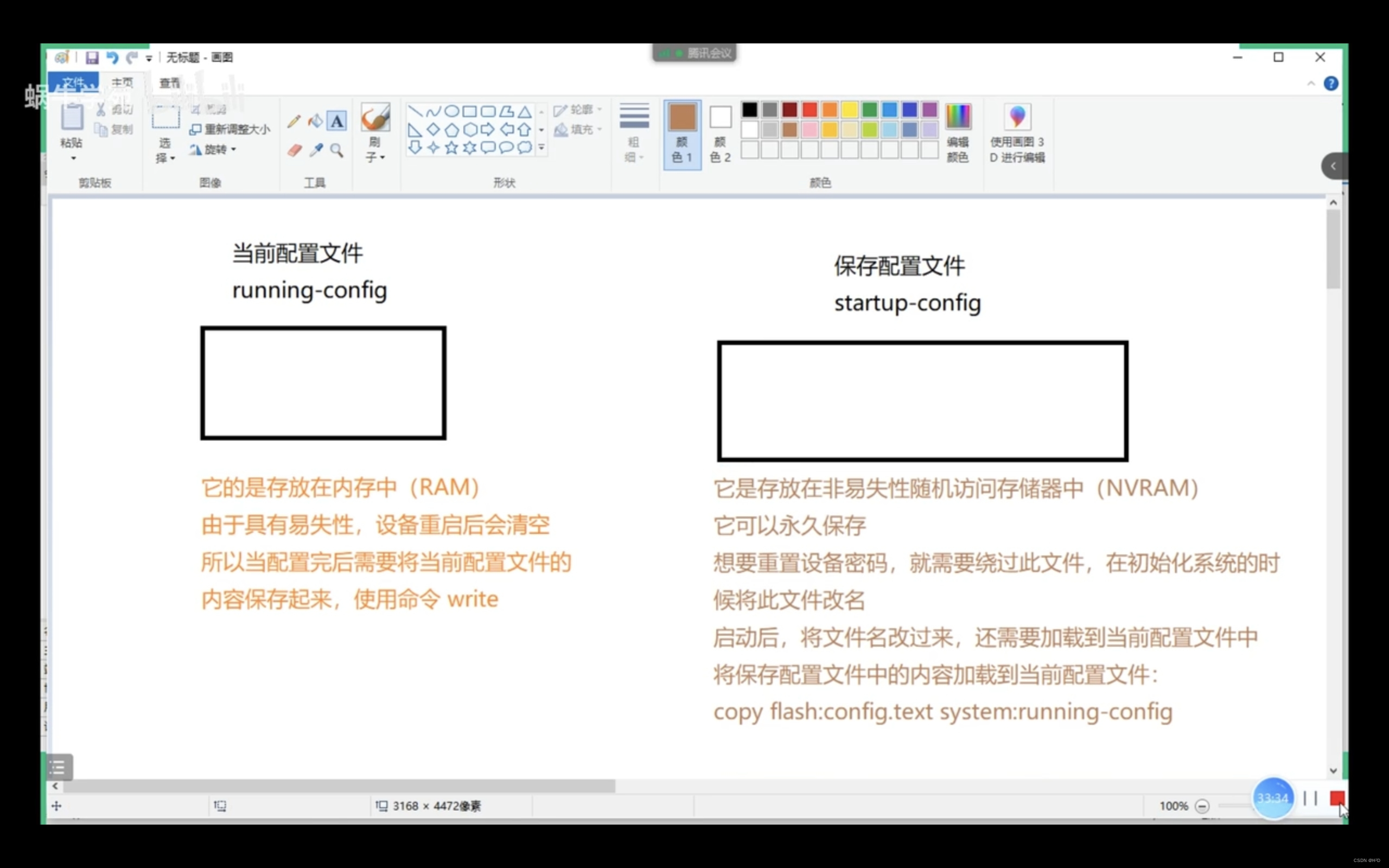Select the Magnifier tool
Viewport: 1389px width, 868px height.
(337, 150)
